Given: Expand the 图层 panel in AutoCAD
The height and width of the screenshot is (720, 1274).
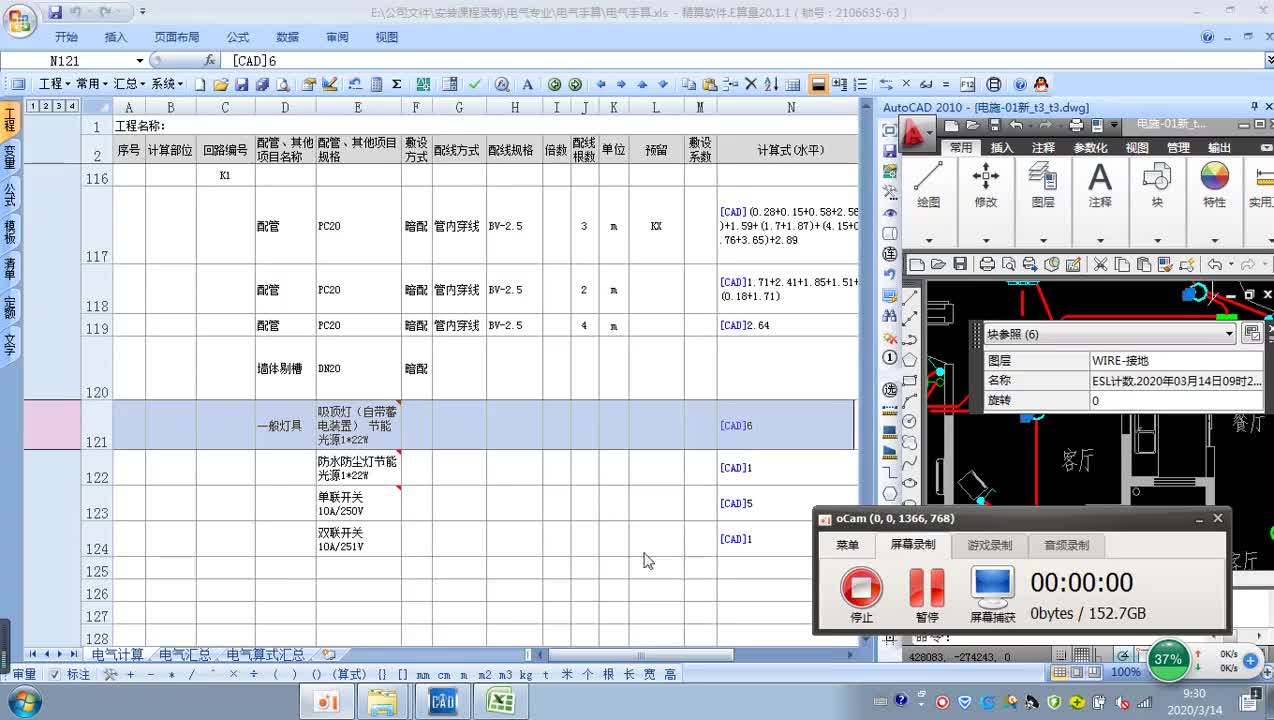Looking at the screenshot, I should (x=1043, y=240).
